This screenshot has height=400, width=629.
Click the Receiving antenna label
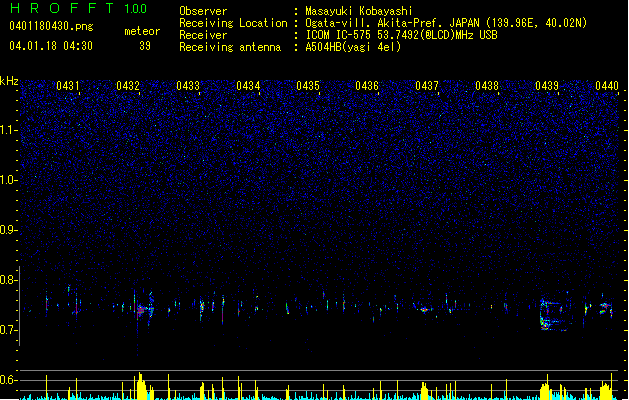pos(230,47)
